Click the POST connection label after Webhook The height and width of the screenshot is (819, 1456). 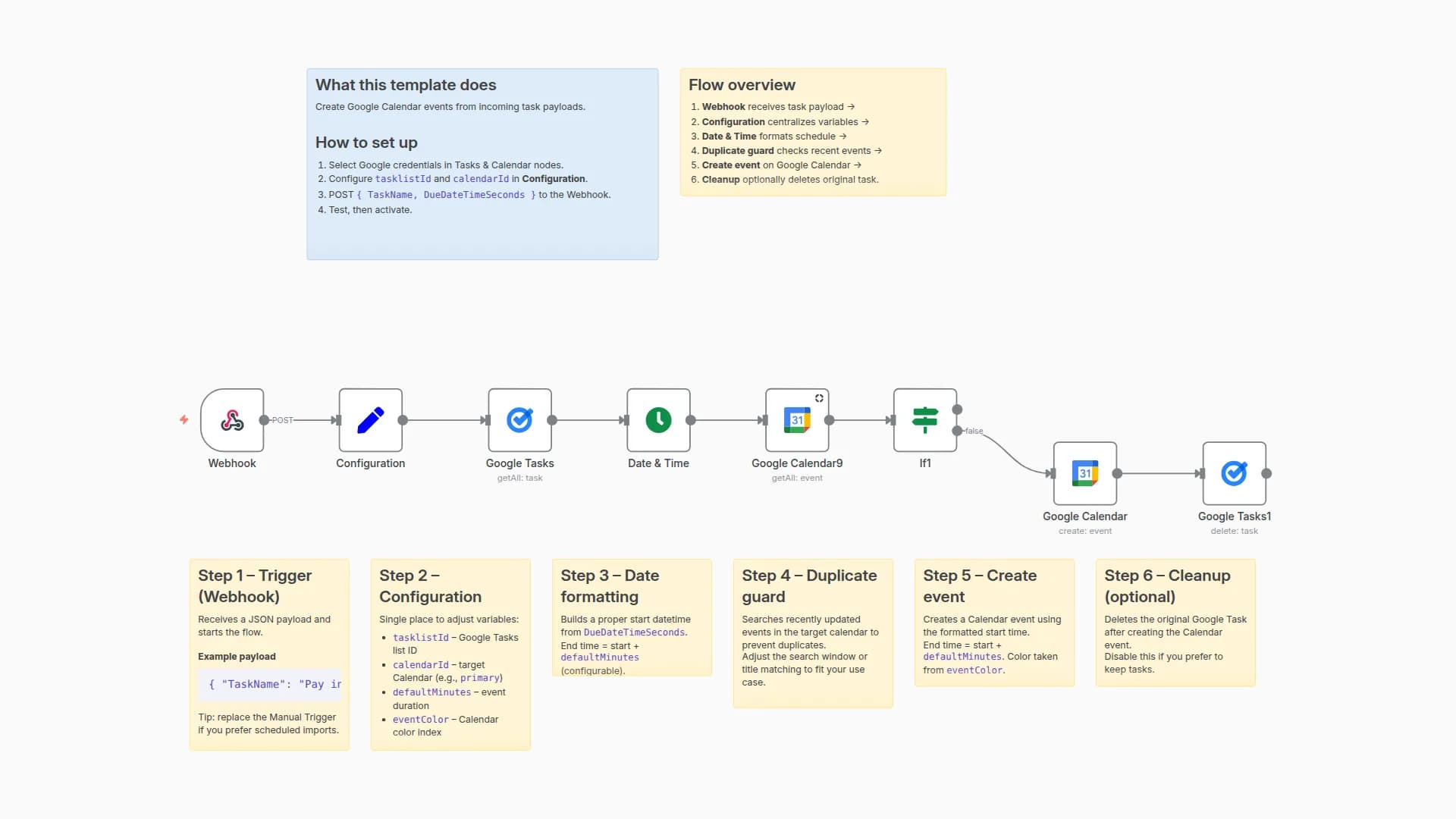click(281, 419)
